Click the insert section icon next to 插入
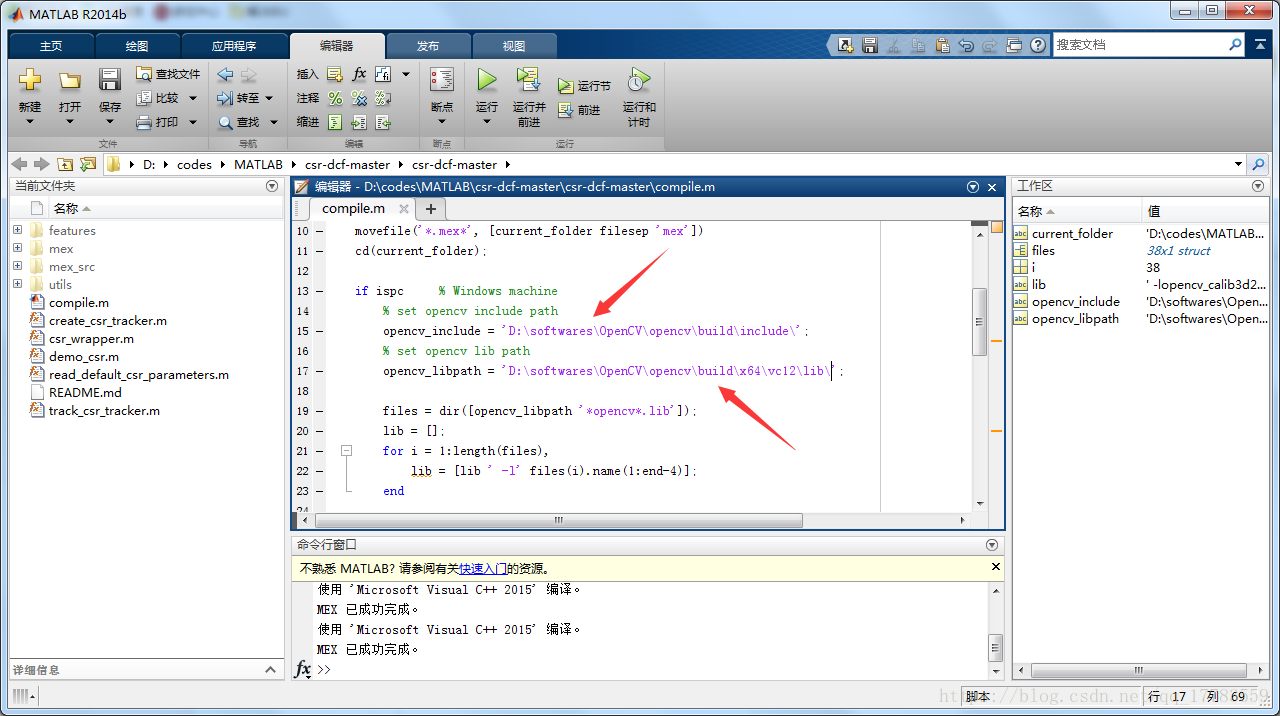 point(335,74)
